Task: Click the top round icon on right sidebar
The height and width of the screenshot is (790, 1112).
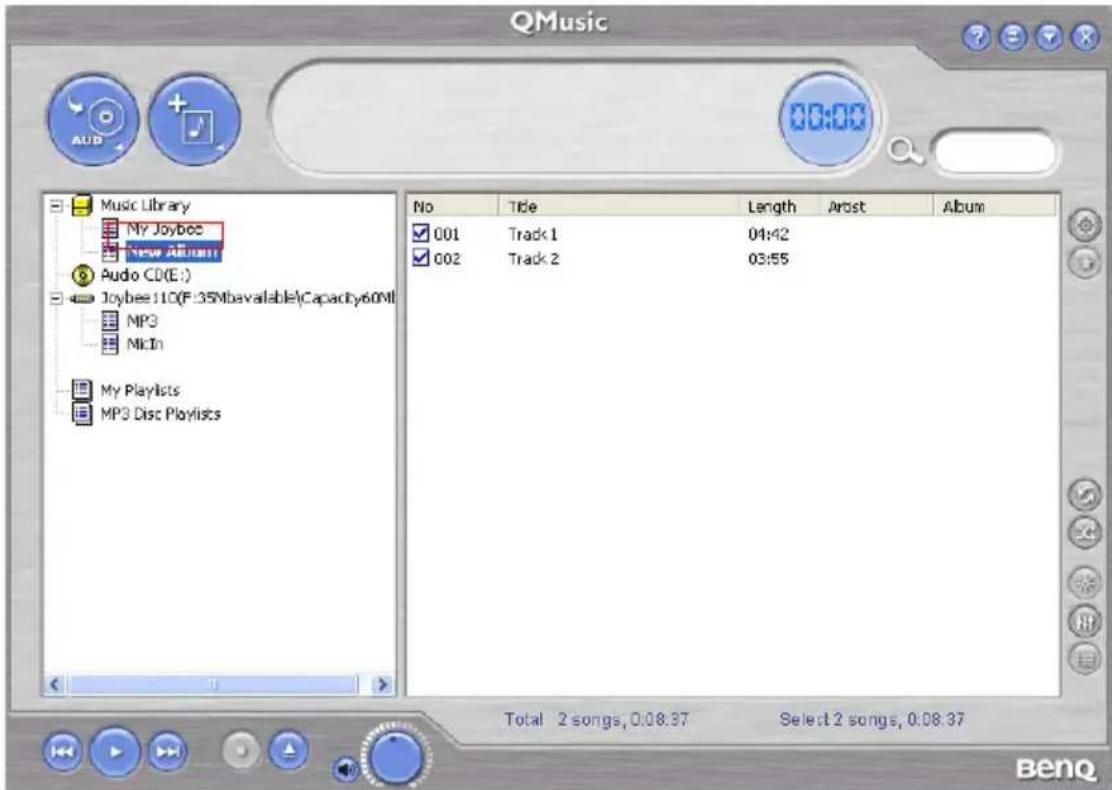Action: 1084,226
